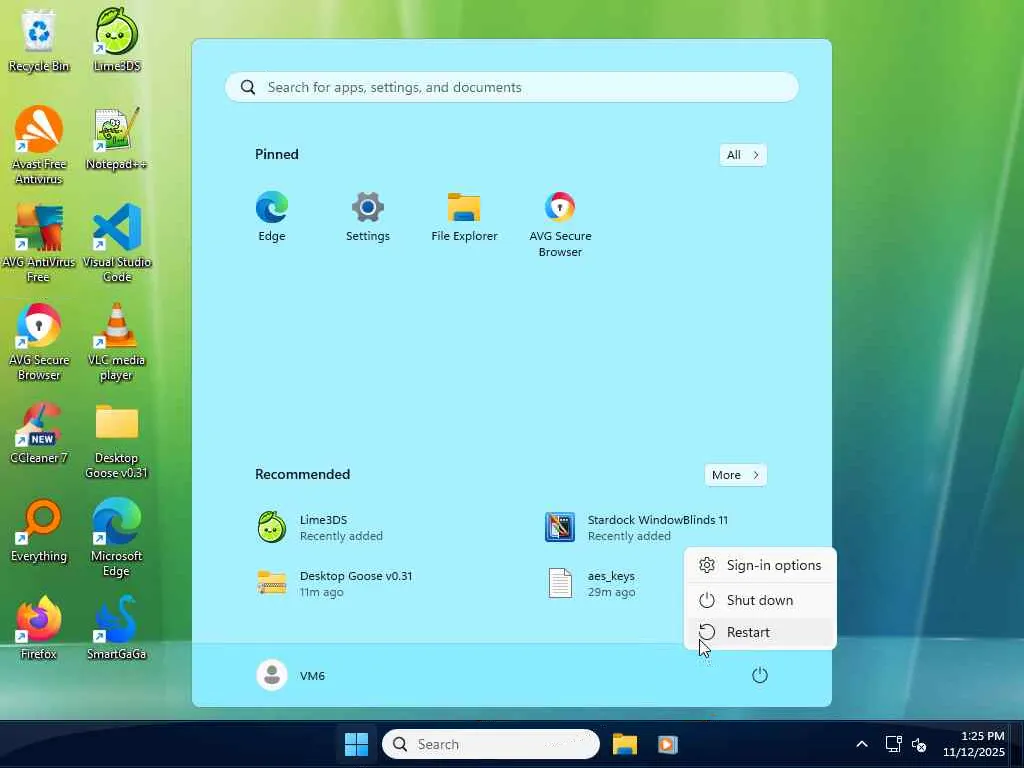
Task: Select the Notepad++ desktop shortcut
Action: (116, 138)
